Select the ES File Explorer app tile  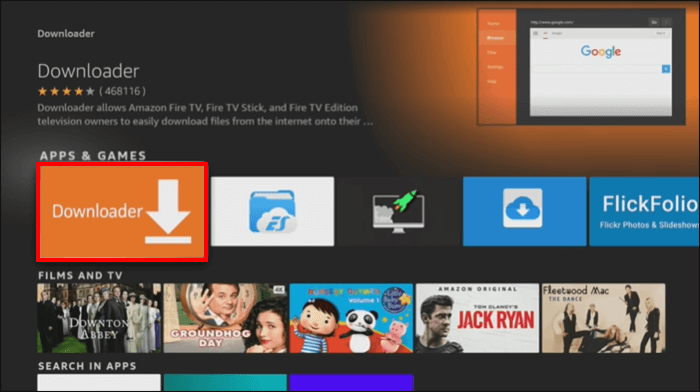point(272,211)
